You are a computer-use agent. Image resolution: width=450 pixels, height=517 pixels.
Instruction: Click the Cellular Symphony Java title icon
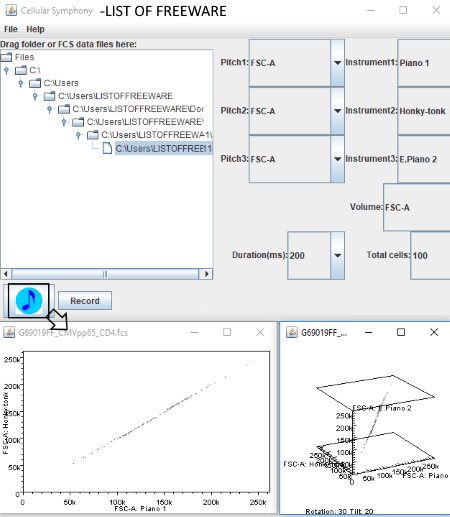coord(11,10)
